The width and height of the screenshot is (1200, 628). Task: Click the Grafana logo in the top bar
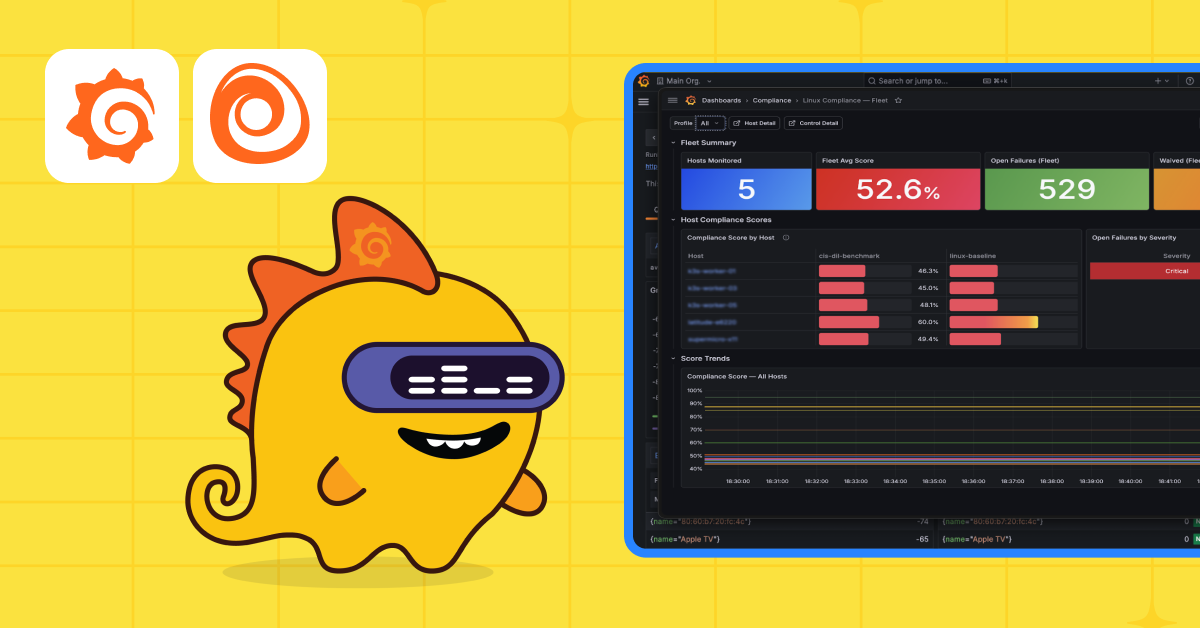click(644, 81)
